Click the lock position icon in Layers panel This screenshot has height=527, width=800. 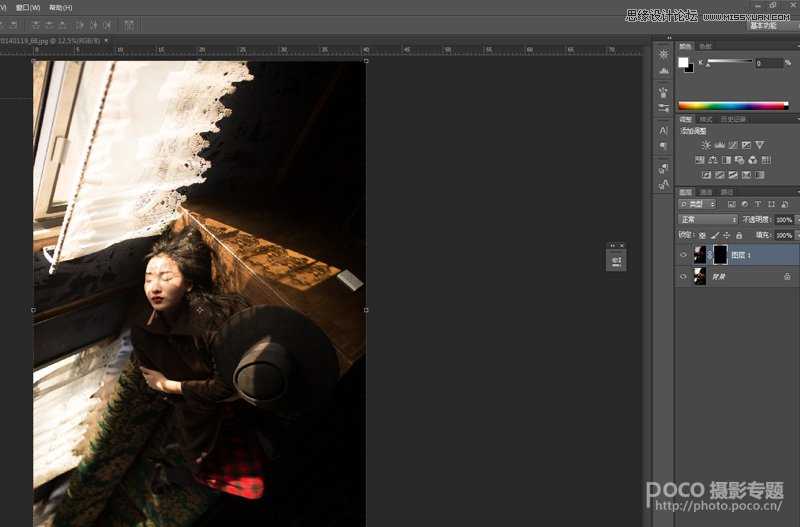pyautogui.click(x=726, y=235)
